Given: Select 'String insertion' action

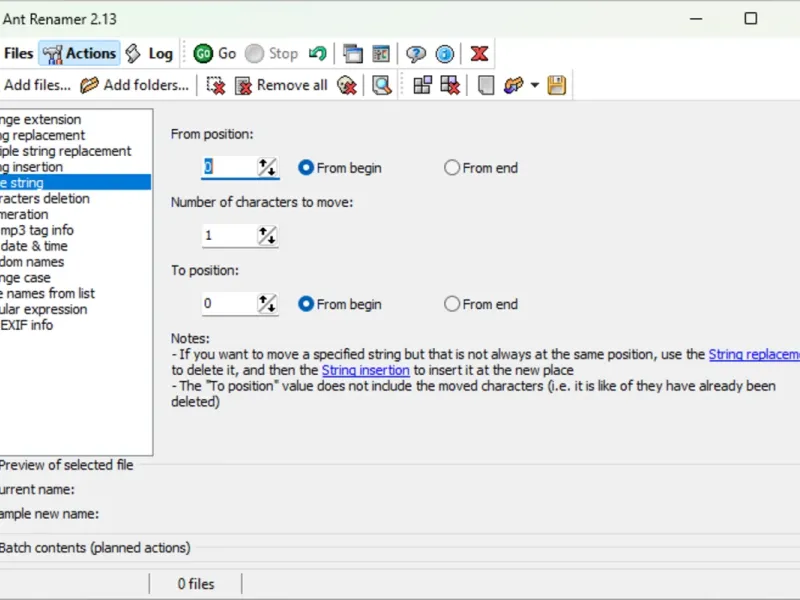Looking at the screenshot, I should coord(75,167).
